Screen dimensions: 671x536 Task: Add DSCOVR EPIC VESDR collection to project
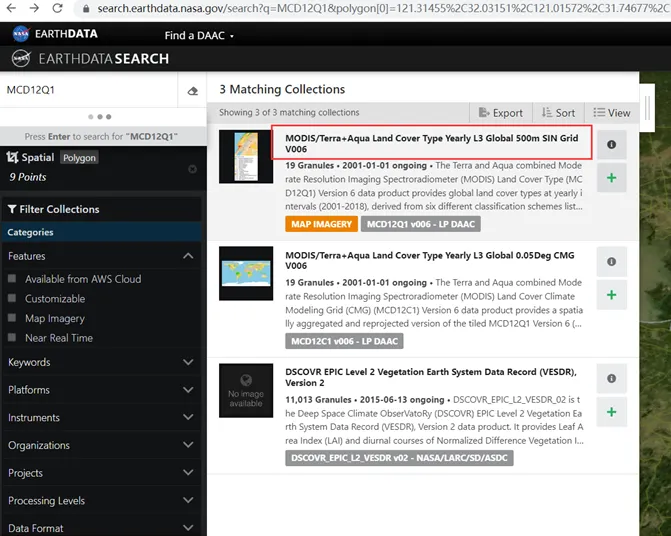[612, 412]
